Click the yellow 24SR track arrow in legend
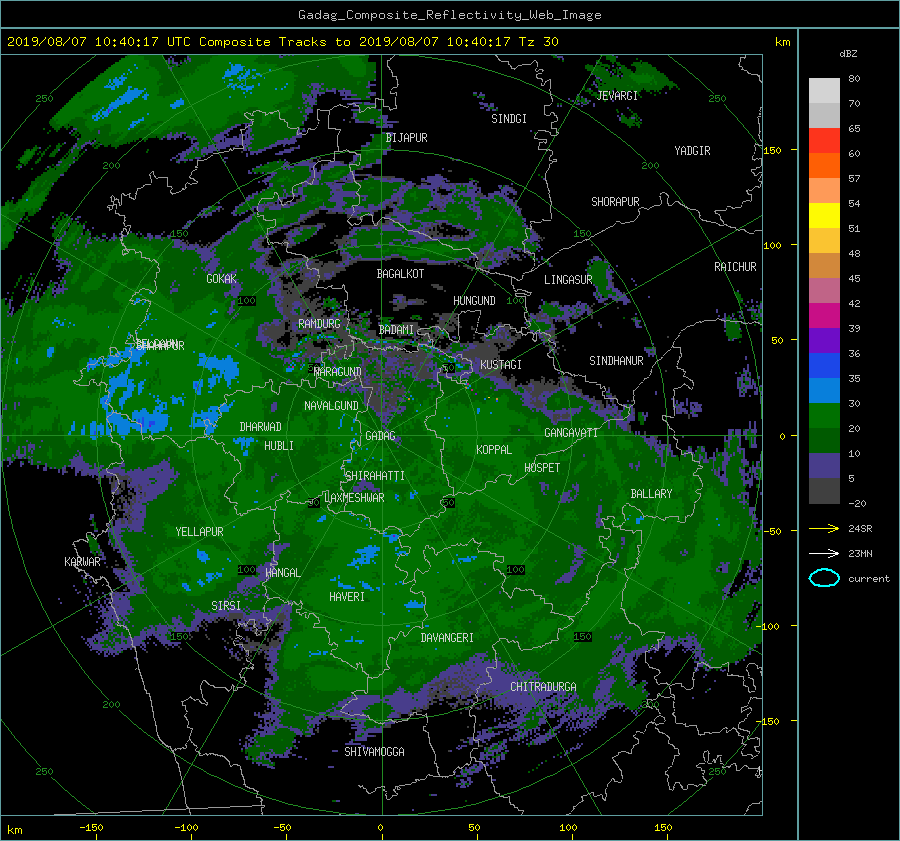This screenshot has height=841, width=900. tap(824, 529)
